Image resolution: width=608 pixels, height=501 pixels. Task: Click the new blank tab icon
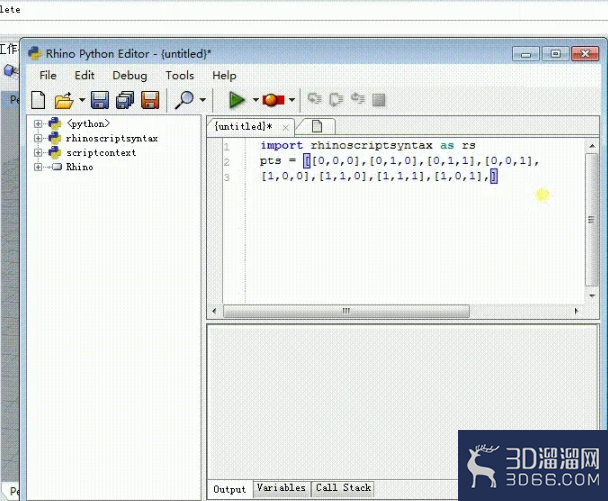(x=317, y=126)
